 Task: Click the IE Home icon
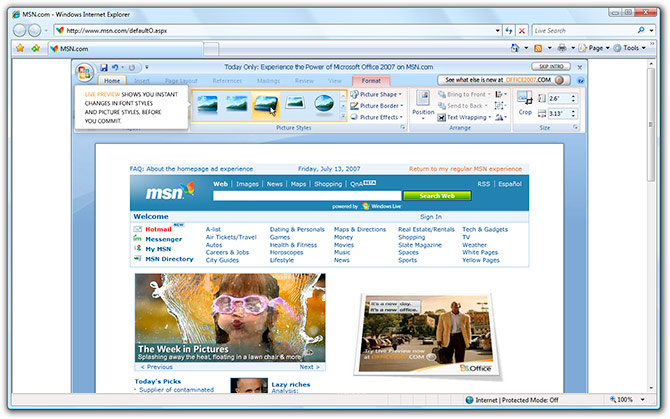pyautogui.click(x=515, y=48)
